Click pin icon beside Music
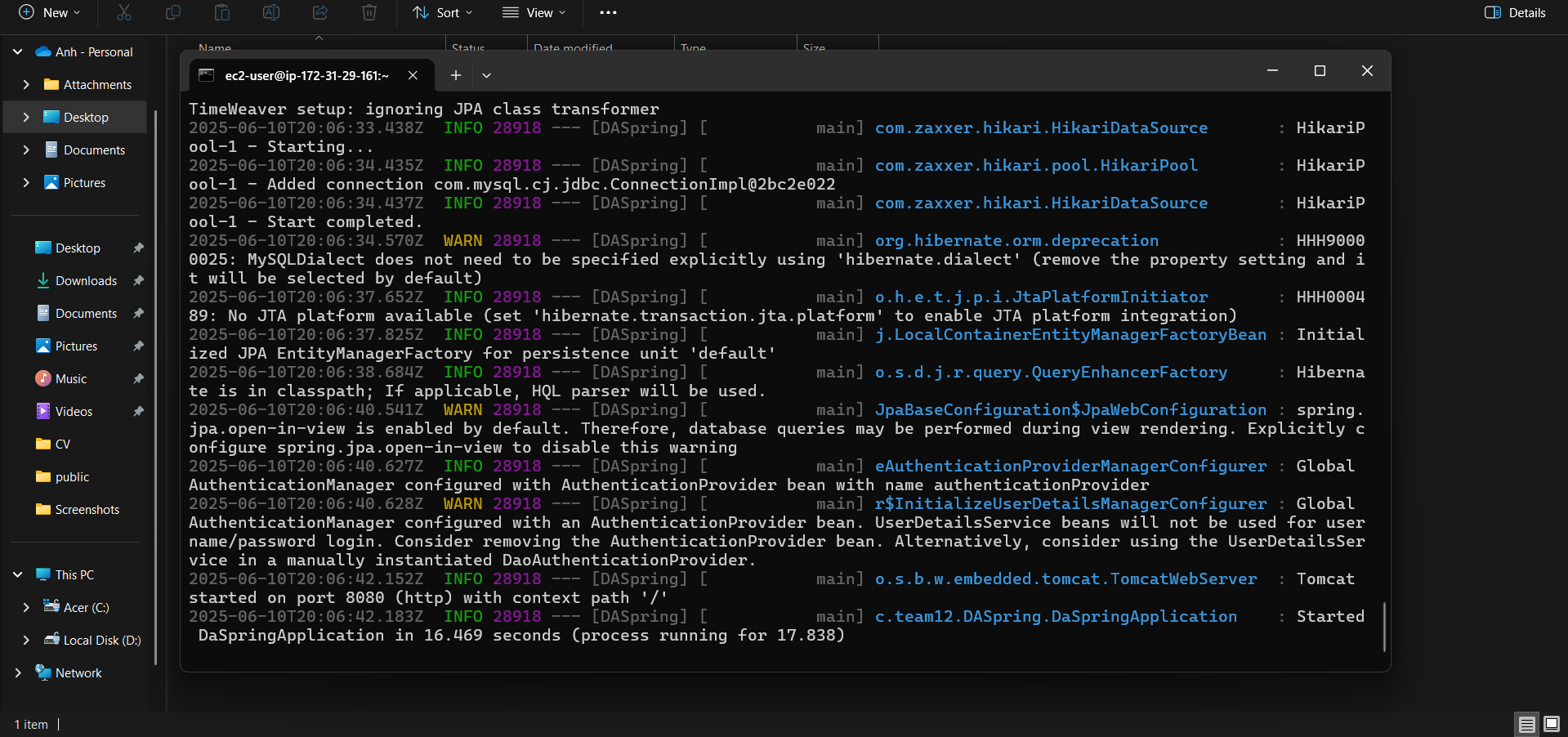 click(138, 378)
